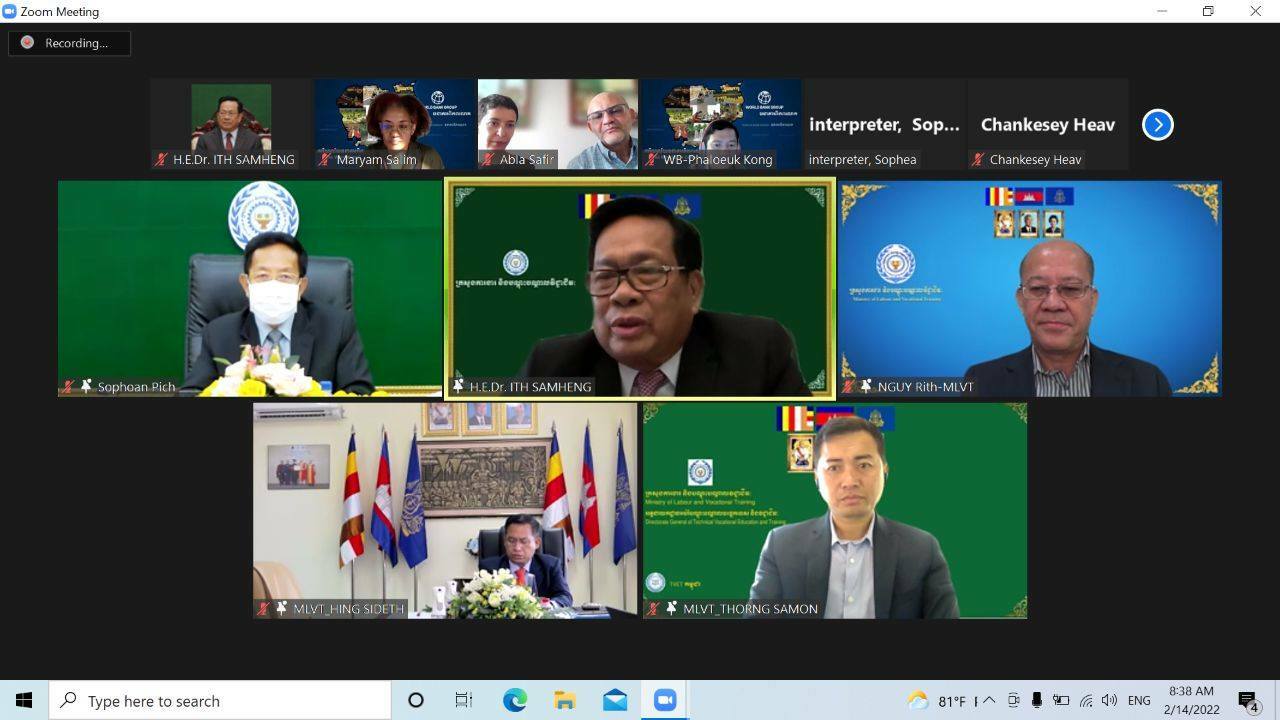Click the Type here to search box
The image size is (1280, 720).
click(220, 701)
